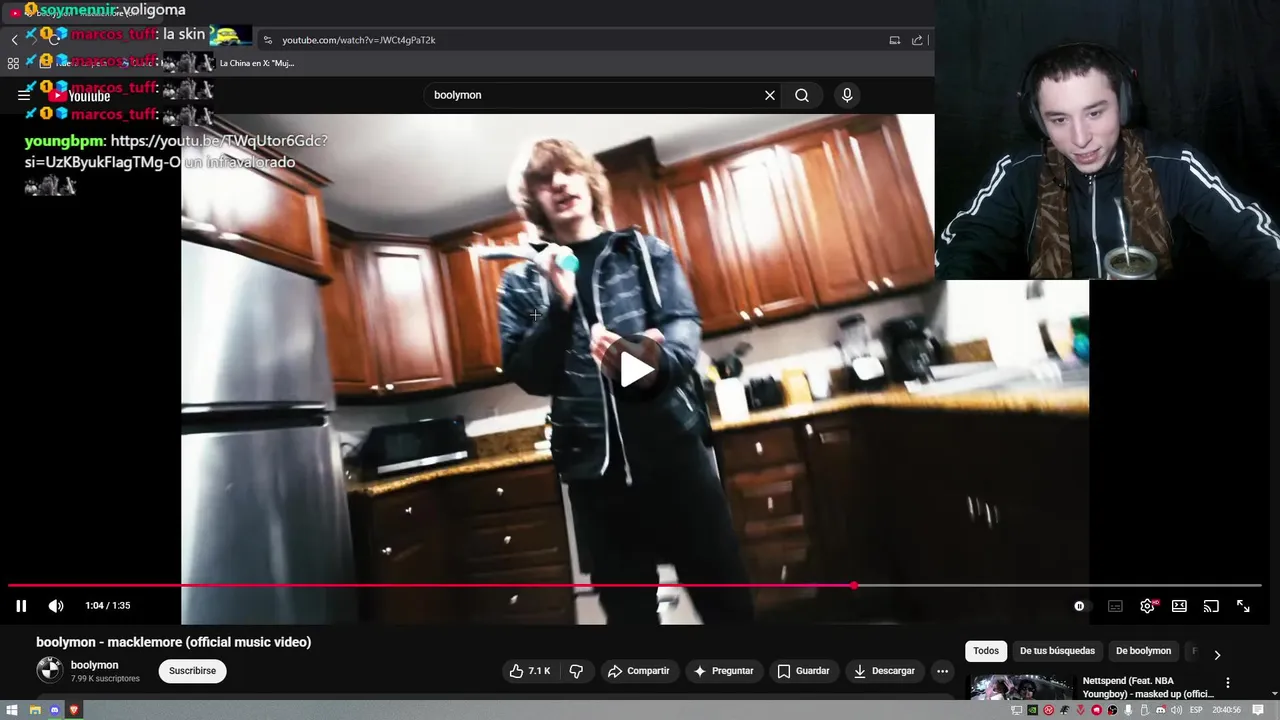The image size is (1280, 720).
Task: Open the player settings gear icon
Action: coord(1148,606)
